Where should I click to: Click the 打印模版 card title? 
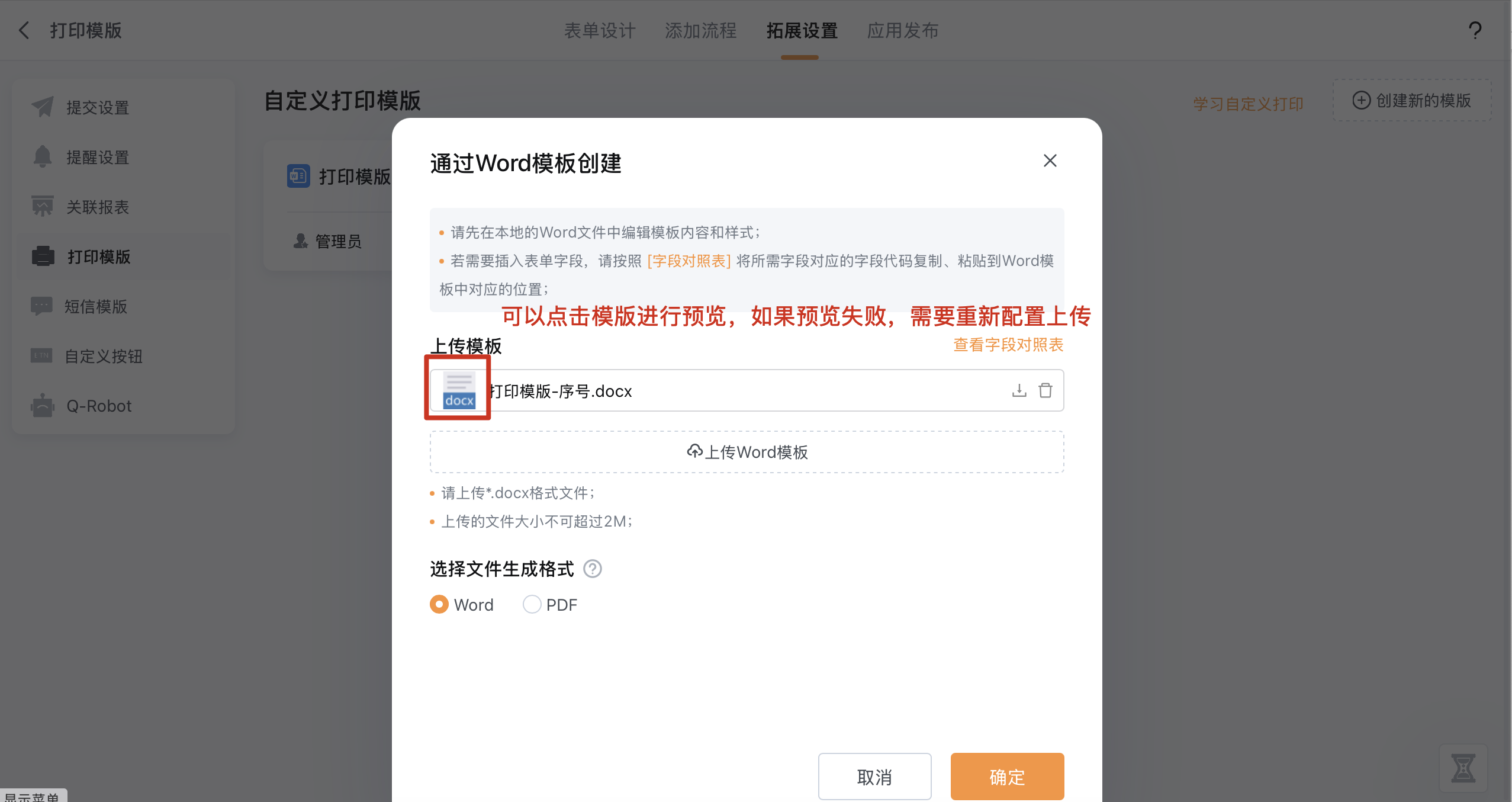[355, 176]
